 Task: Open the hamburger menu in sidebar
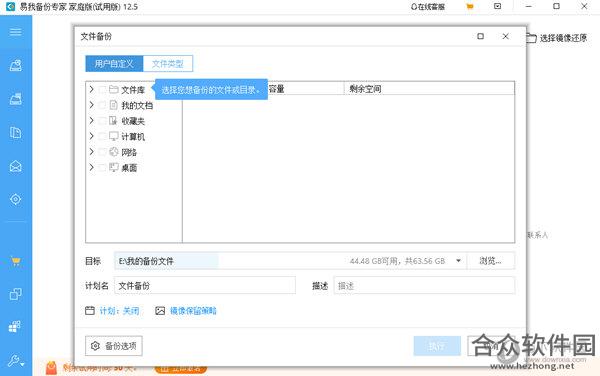[16, 32]
